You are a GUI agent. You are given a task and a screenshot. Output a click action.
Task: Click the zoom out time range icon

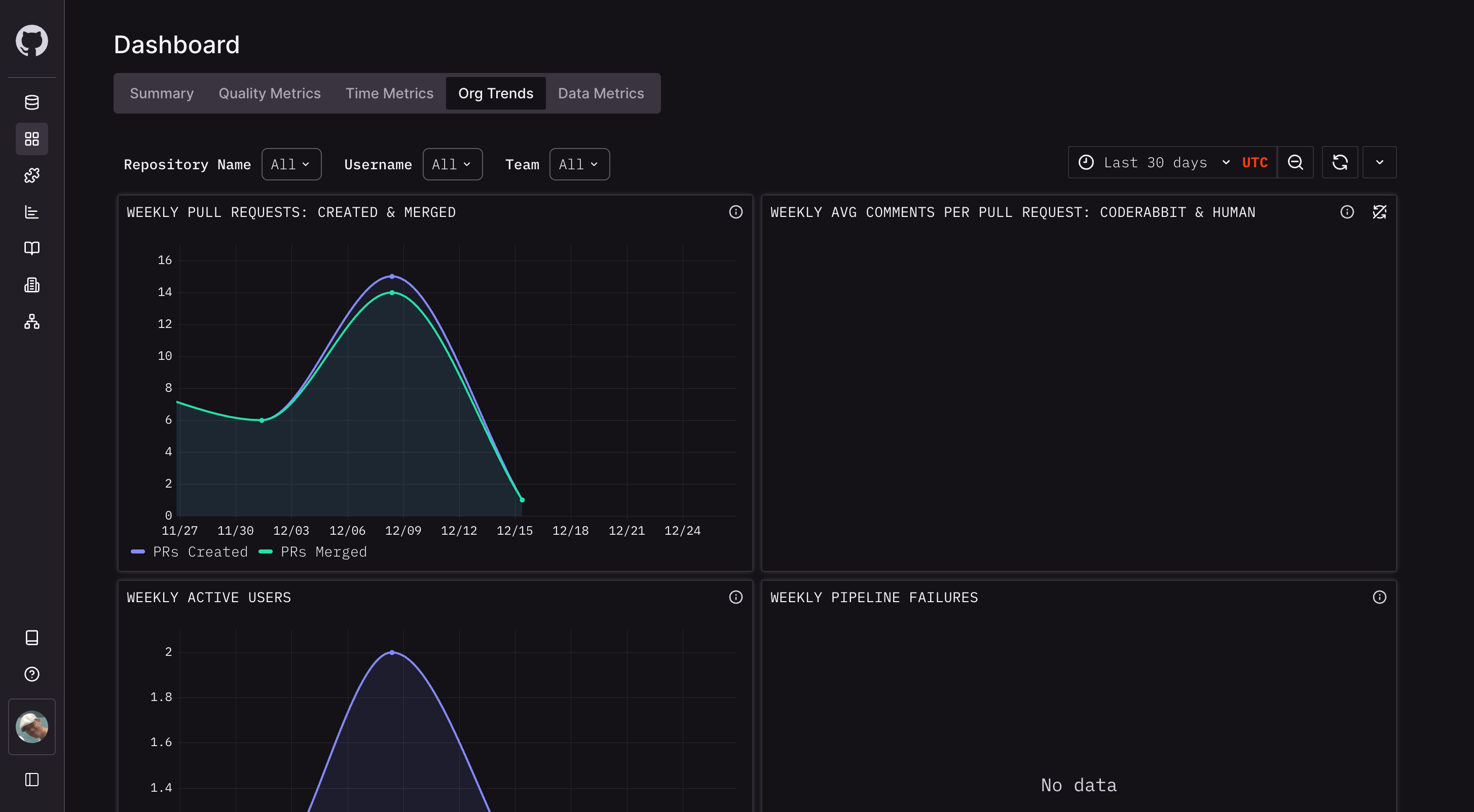tap(1295, 163)
